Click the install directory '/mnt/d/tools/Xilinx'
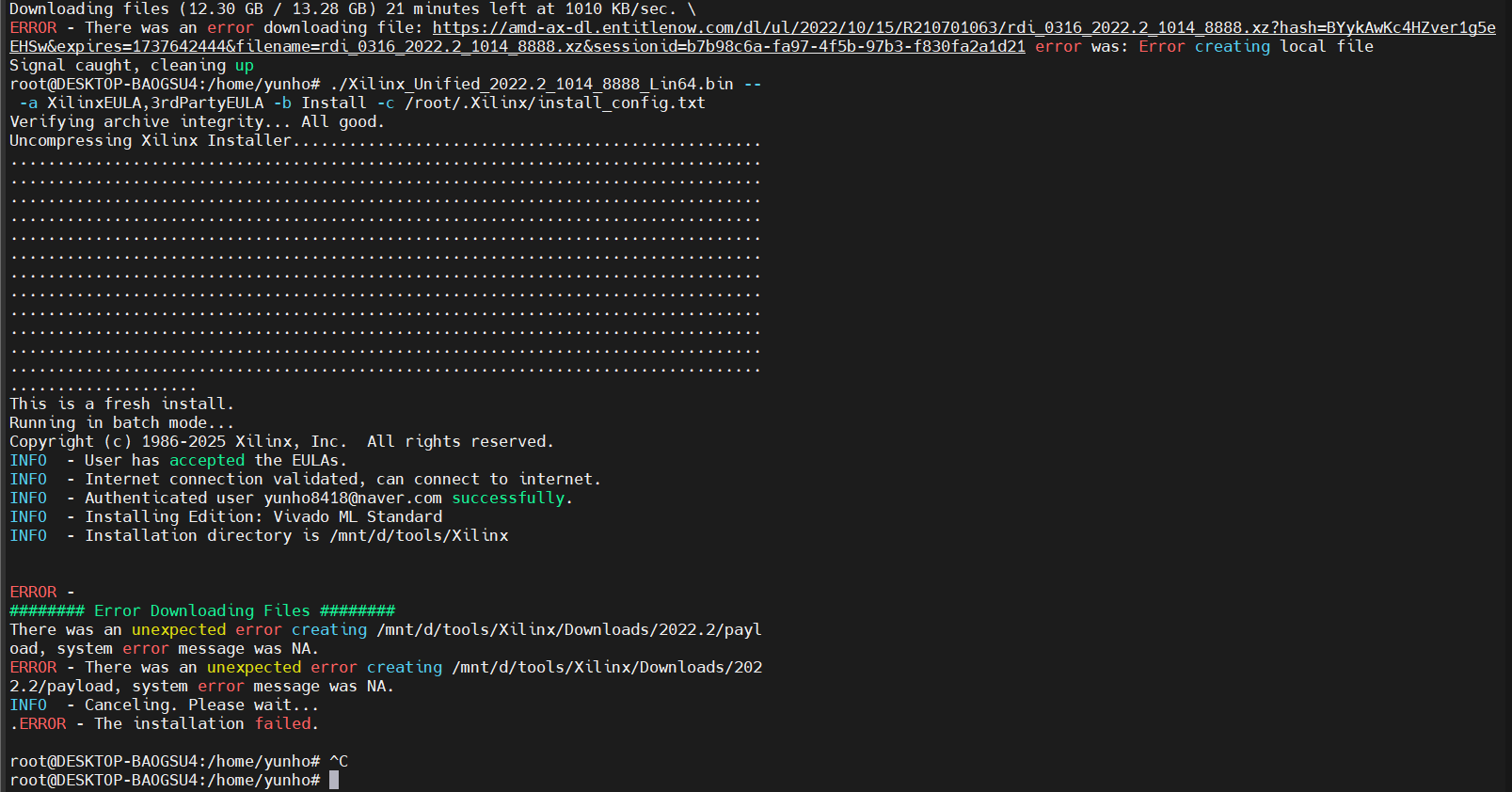Image resolution: width=1512 pixels, height=792 pixels. pos(419,535)
